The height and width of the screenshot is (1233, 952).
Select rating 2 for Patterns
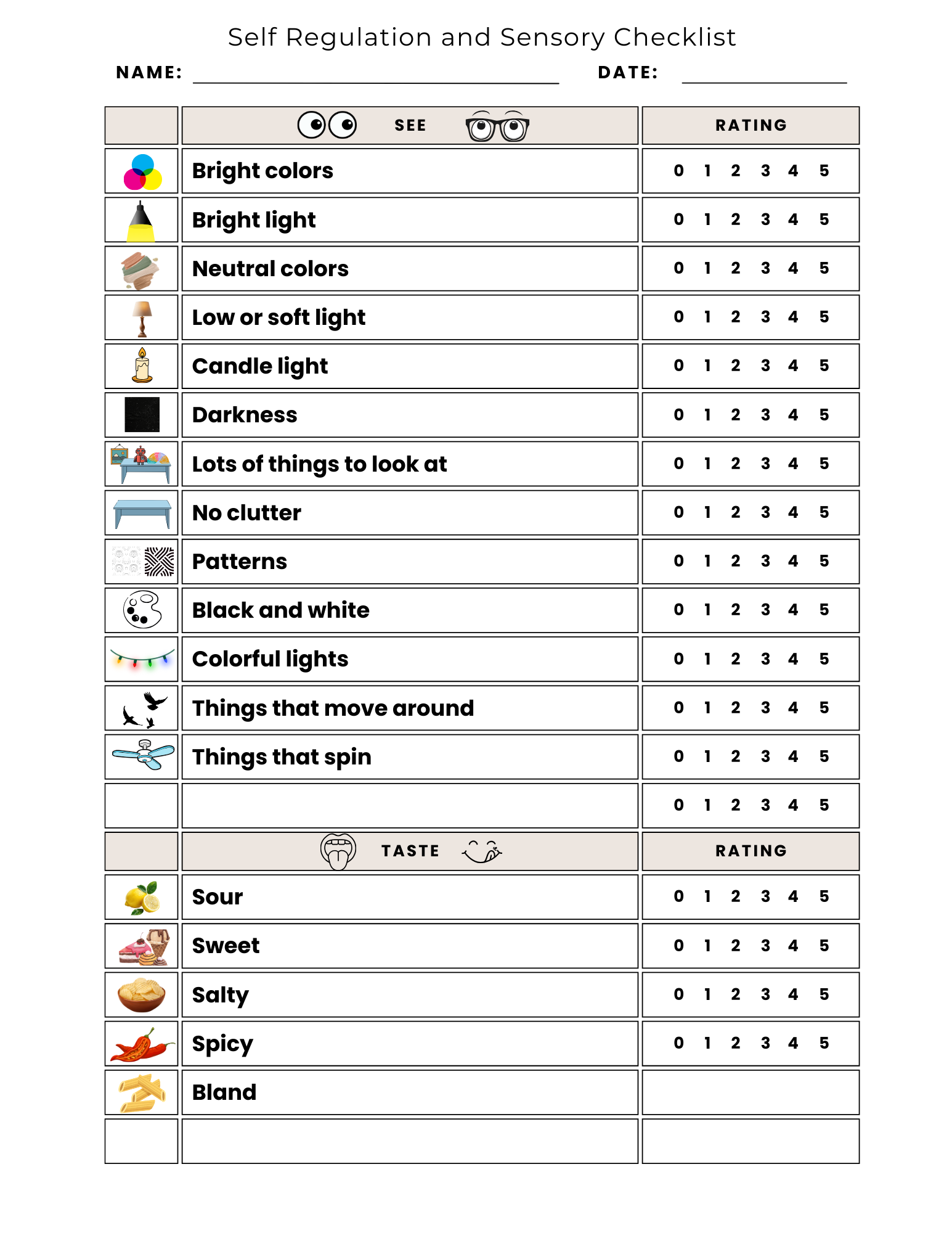pyautogui.click(x=736, y=561)
